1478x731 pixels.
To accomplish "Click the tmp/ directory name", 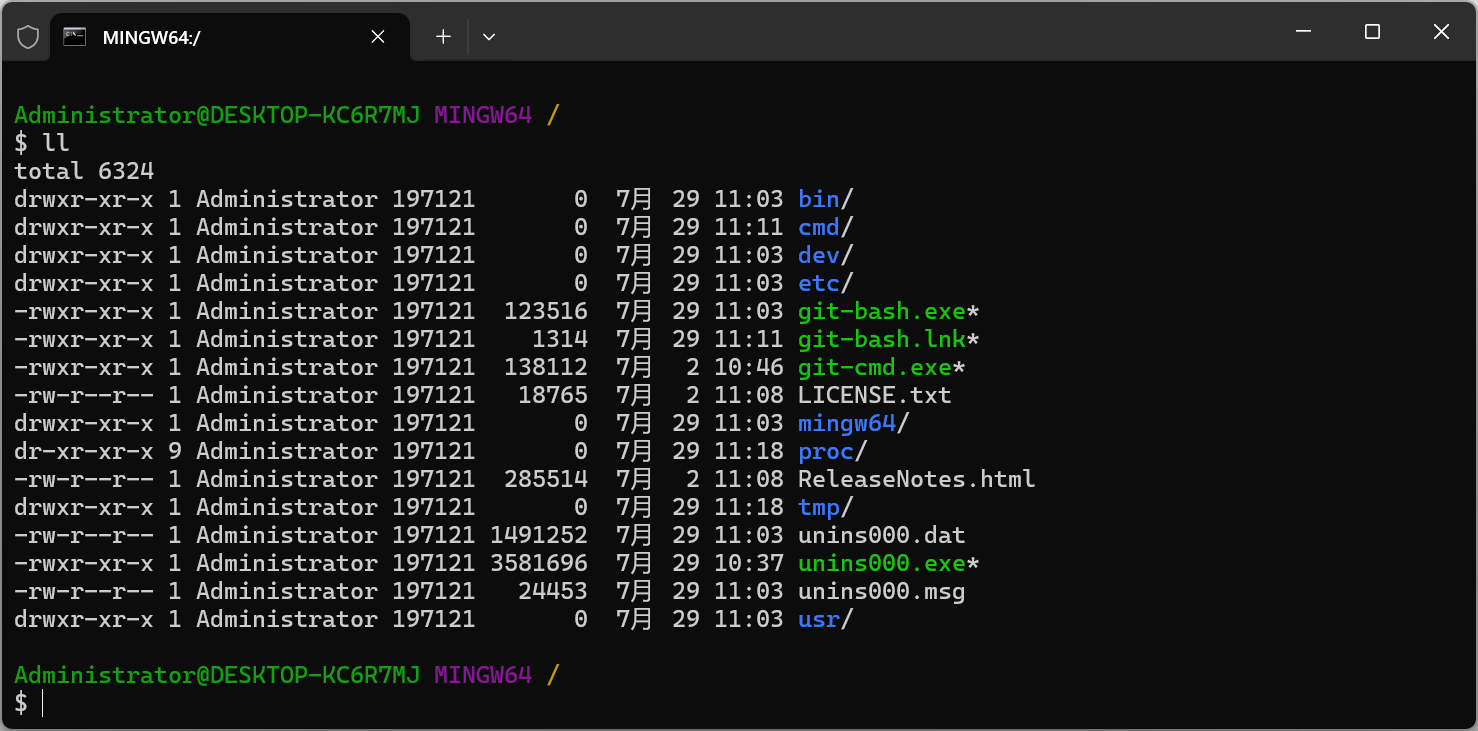I will tap(825, 507).
